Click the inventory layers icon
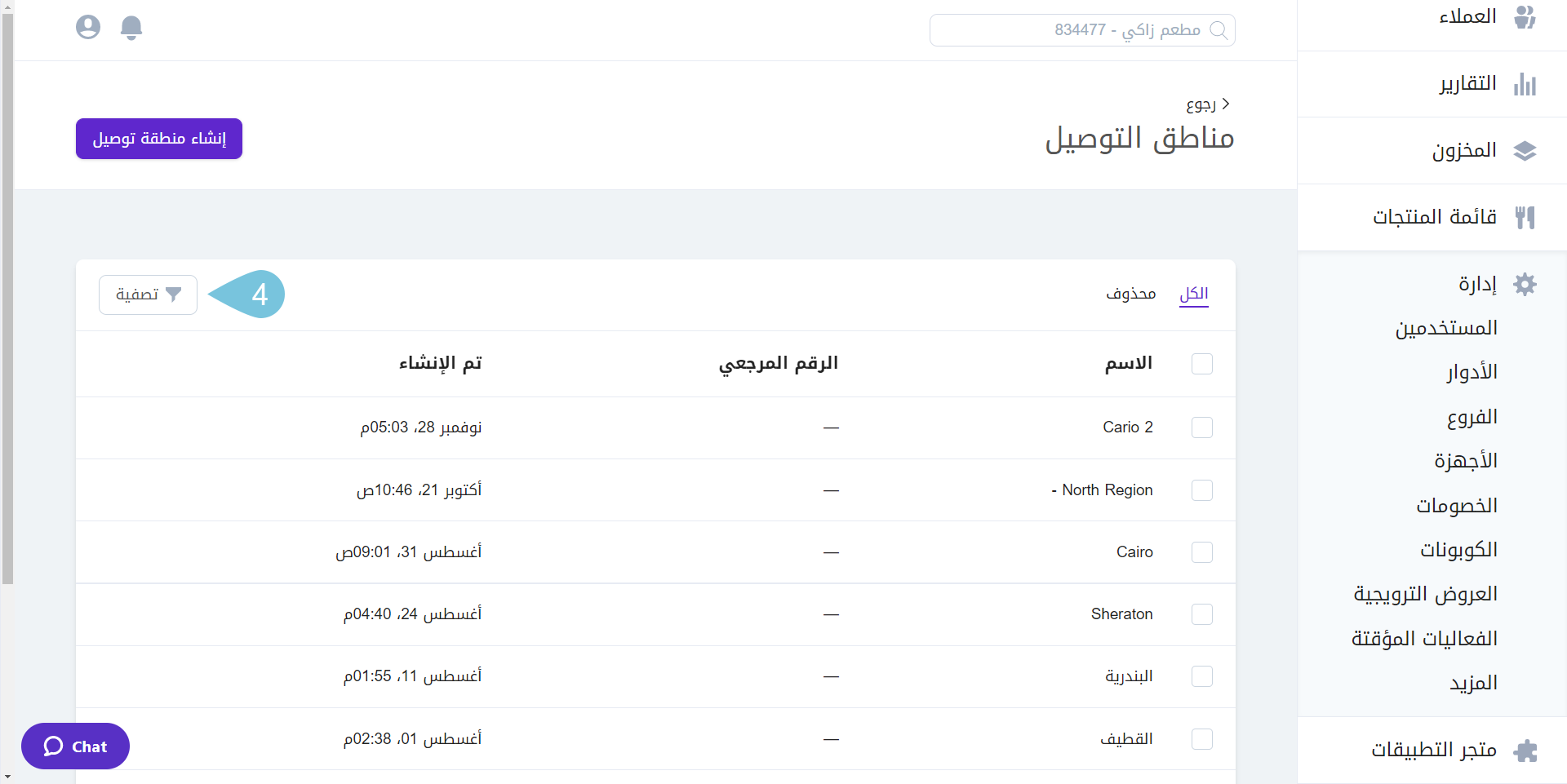Screen dimensions: 1567x784 1525,151
